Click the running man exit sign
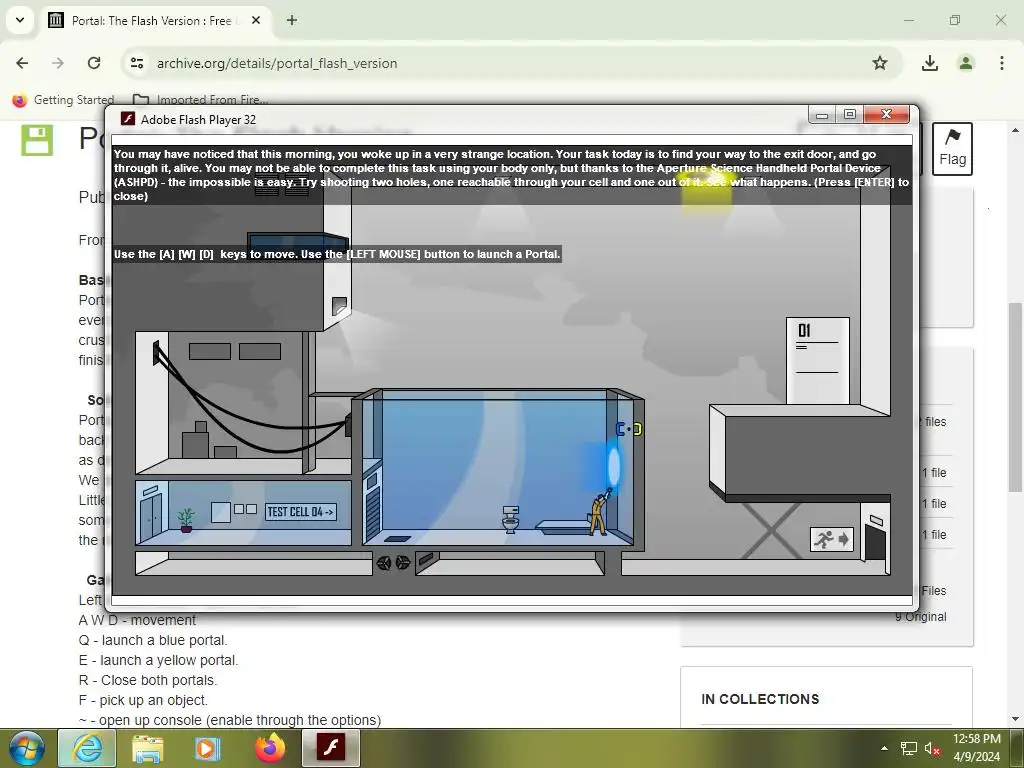This screenshot has width=1024, height=768. pos(831,539)
